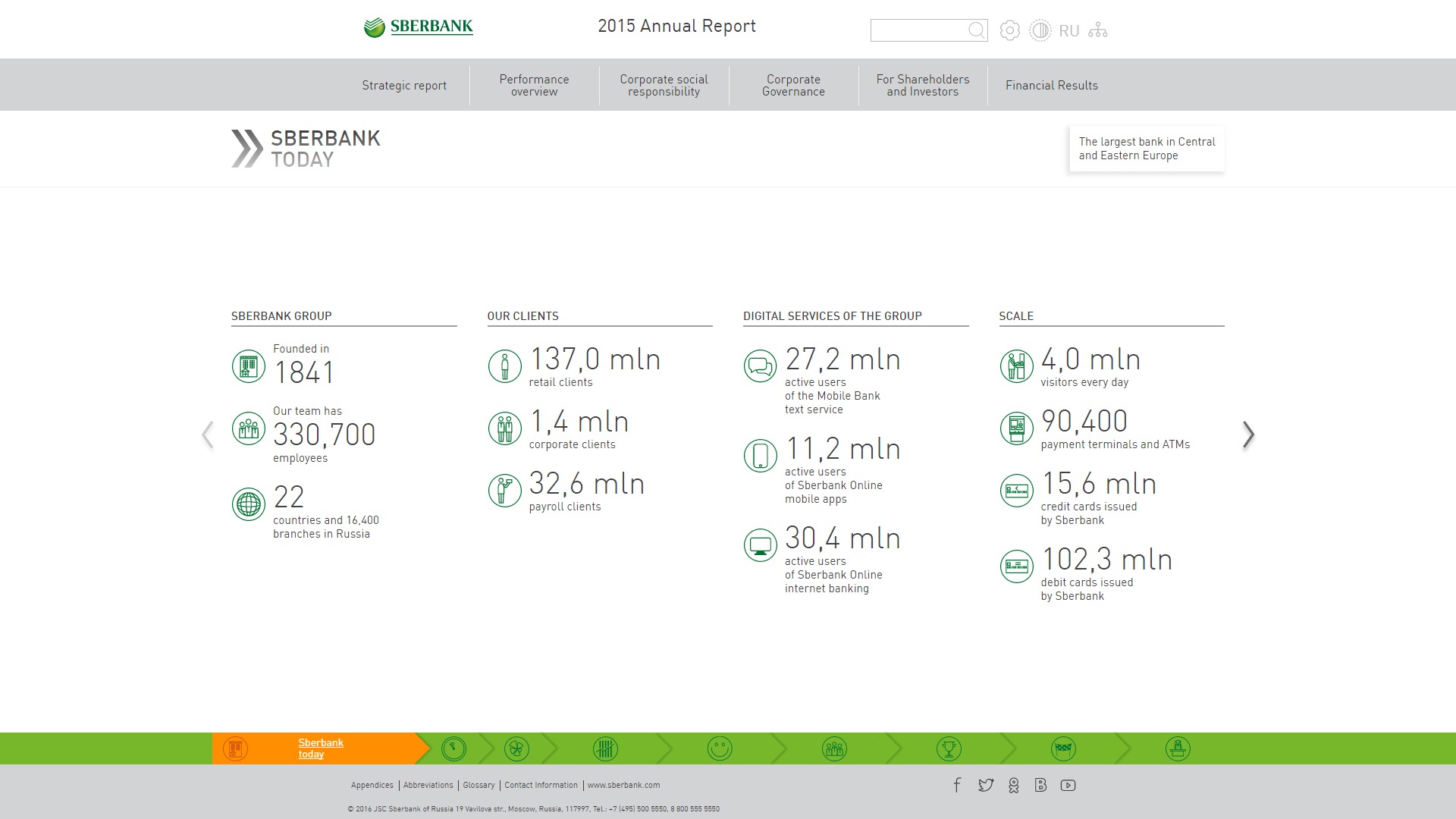This screenshot has width=1456, height=819.
Task: Click the smiley face timeline icon
Action: point(719,749)
